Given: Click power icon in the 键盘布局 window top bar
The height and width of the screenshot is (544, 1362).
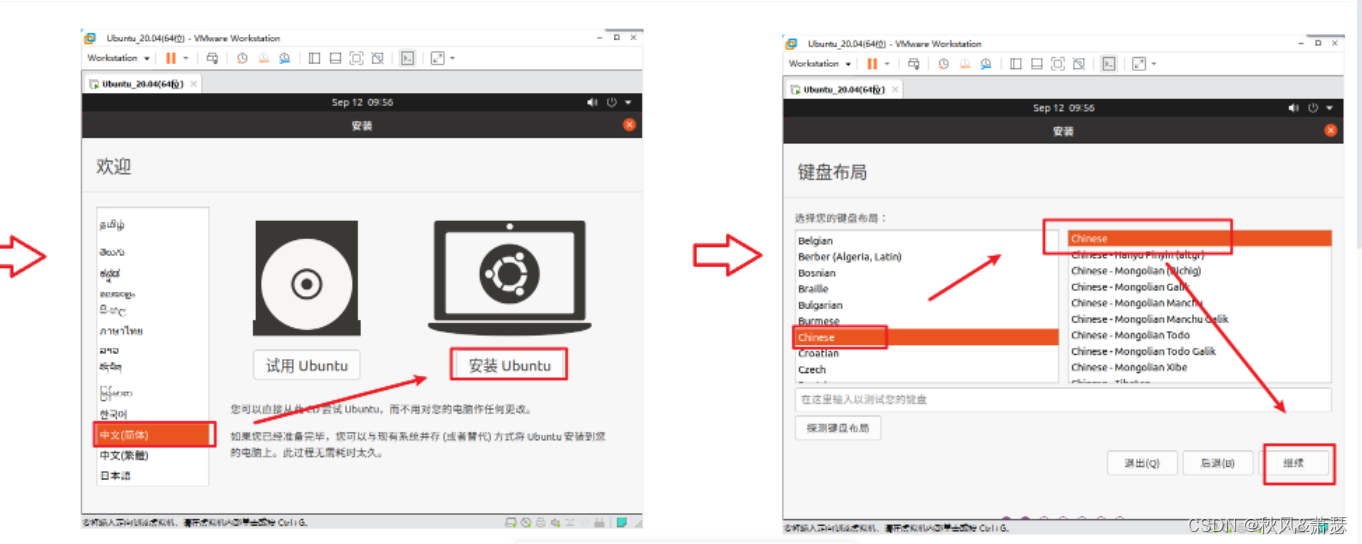Looking at the screenshot, I should tap(1312, 108).
